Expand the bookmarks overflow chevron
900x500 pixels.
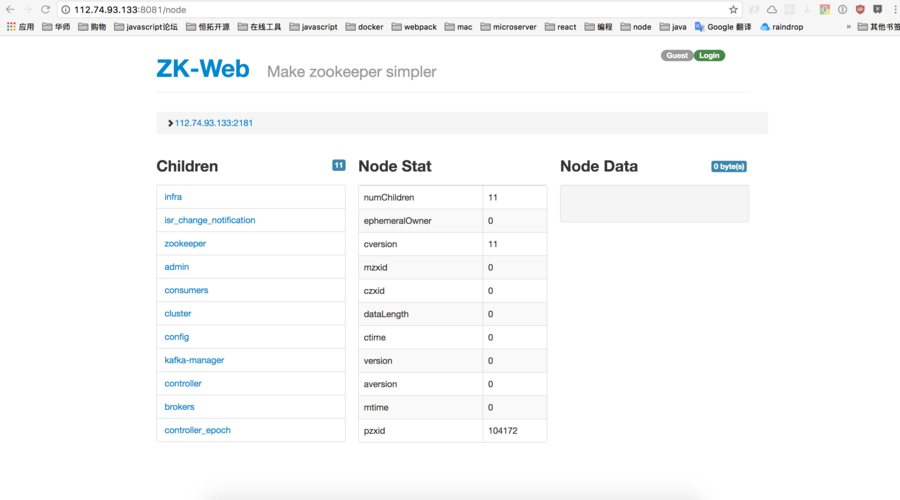849,27
